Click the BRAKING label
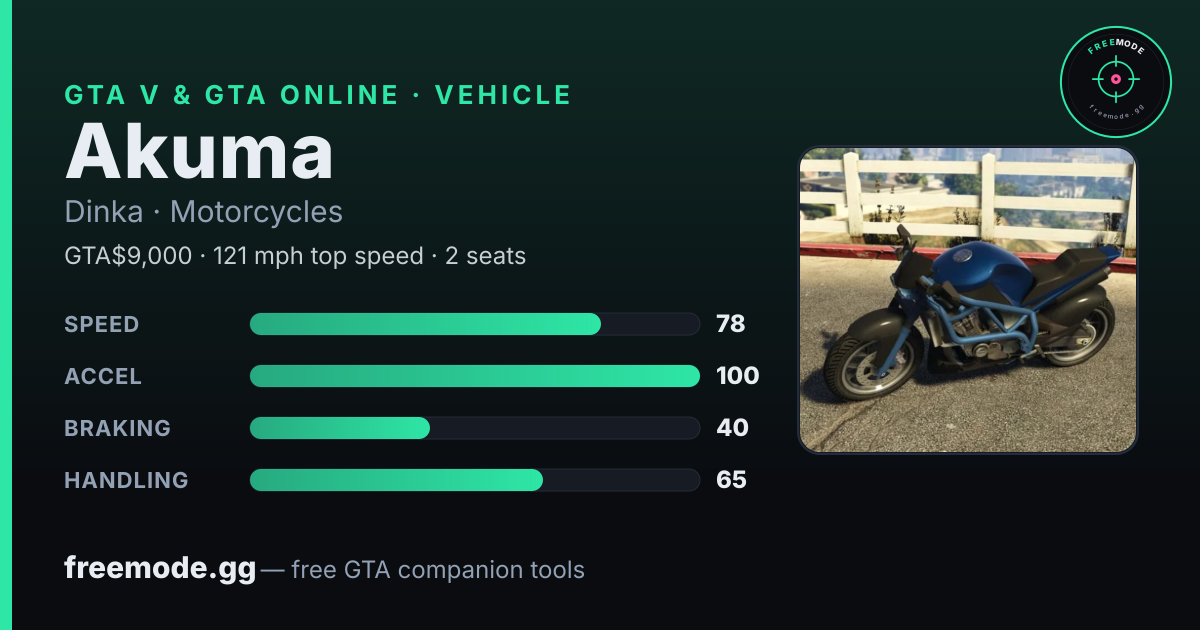 [x=118, y=428]
